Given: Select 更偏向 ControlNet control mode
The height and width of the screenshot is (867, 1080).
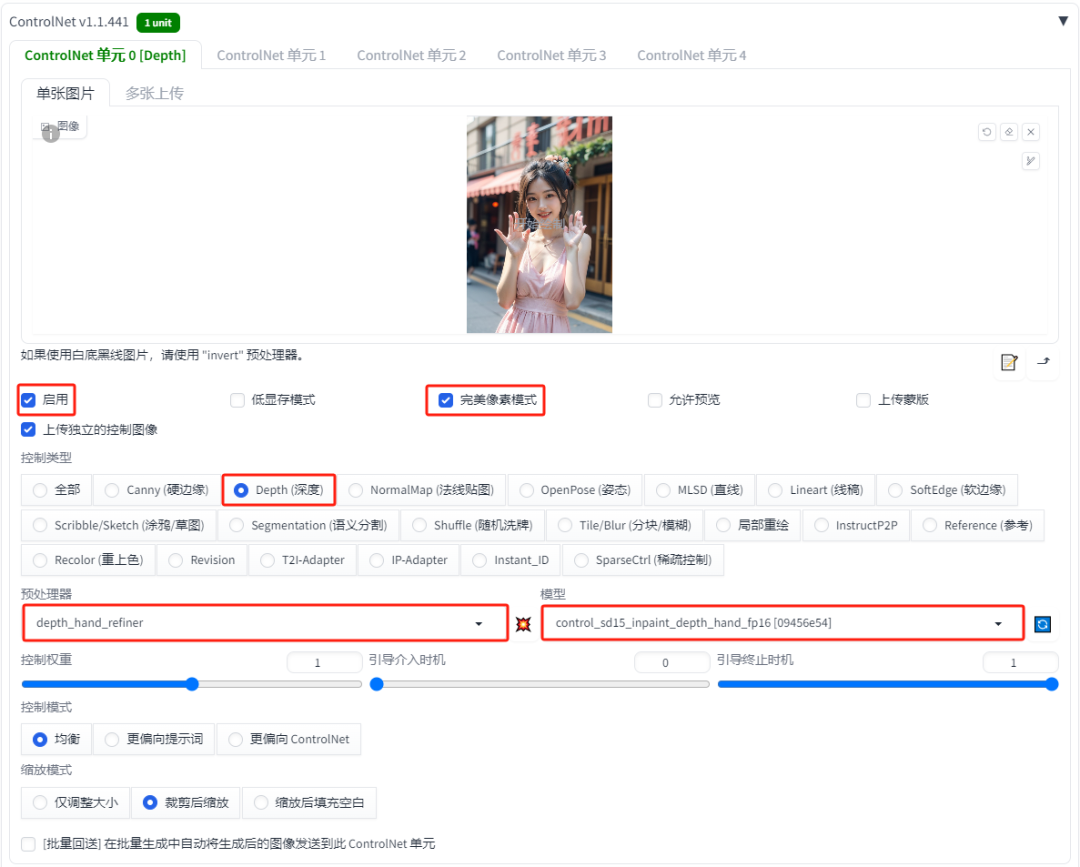Looking at the screenshot, I should pos(289,740).
